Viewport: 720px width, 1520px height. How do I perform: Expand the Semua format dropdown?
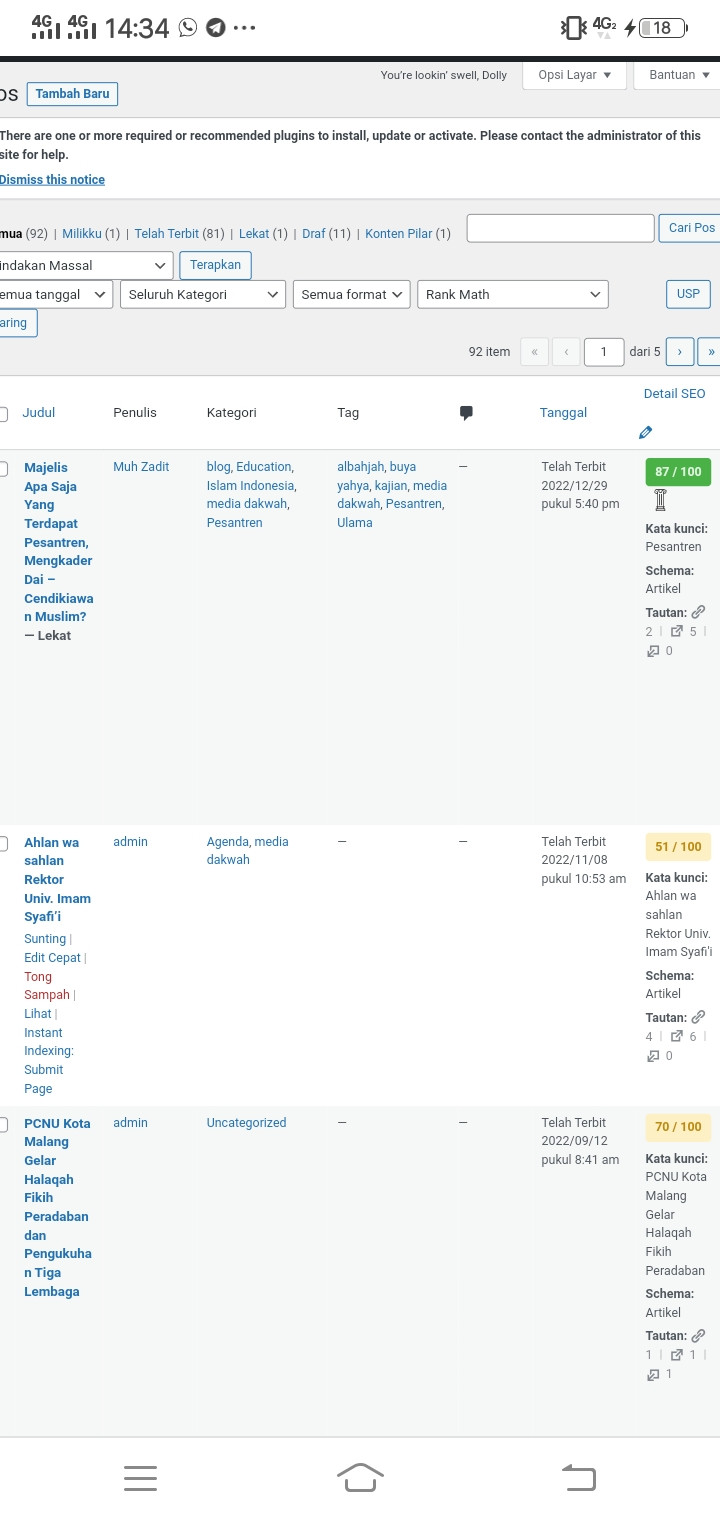click(x=351, y=294)
